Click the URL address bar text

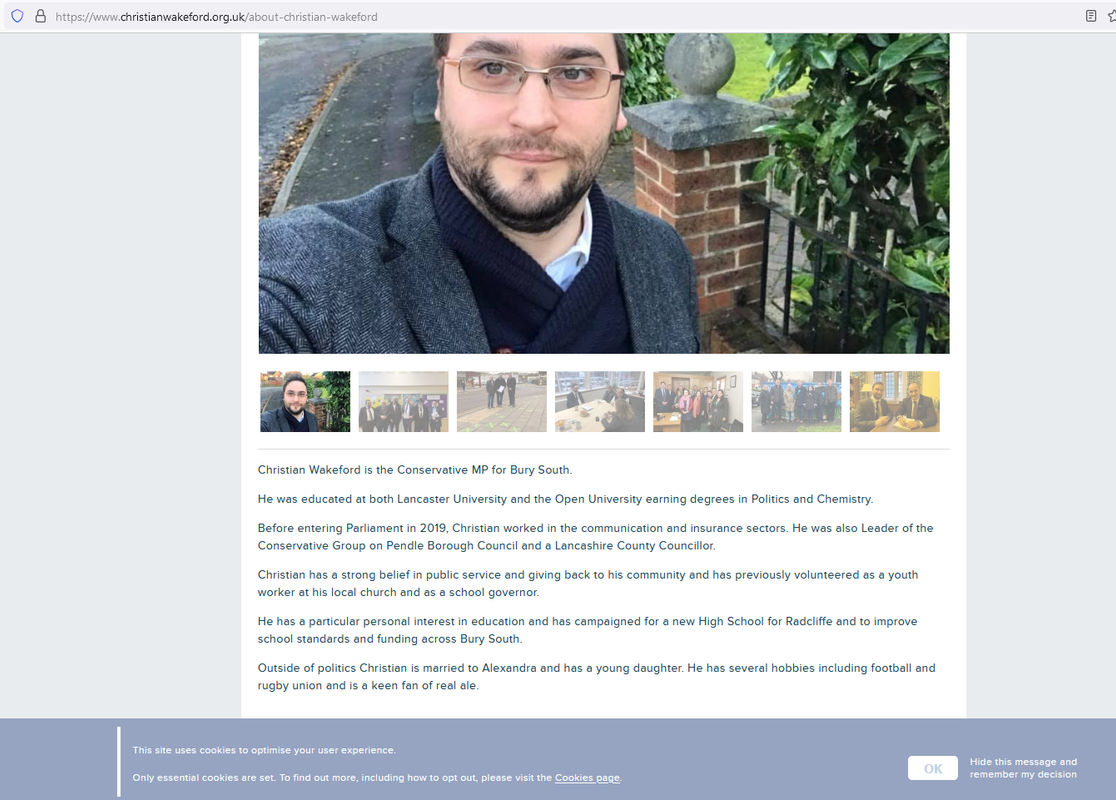coord(216,16)
